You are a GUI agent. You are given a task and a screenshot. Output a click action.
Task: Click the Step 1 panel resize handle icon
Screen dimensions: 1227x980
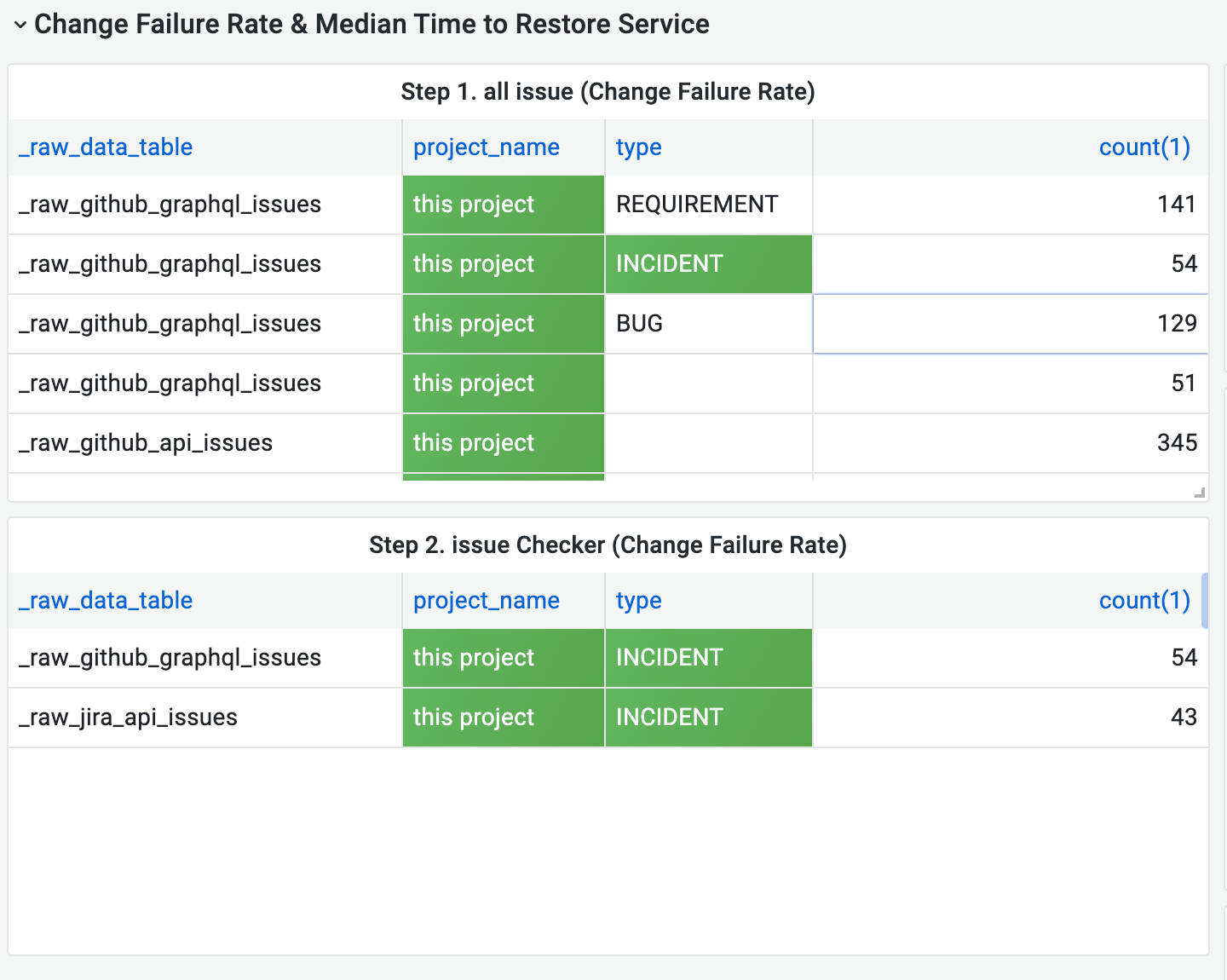(x=1200, y=493)
